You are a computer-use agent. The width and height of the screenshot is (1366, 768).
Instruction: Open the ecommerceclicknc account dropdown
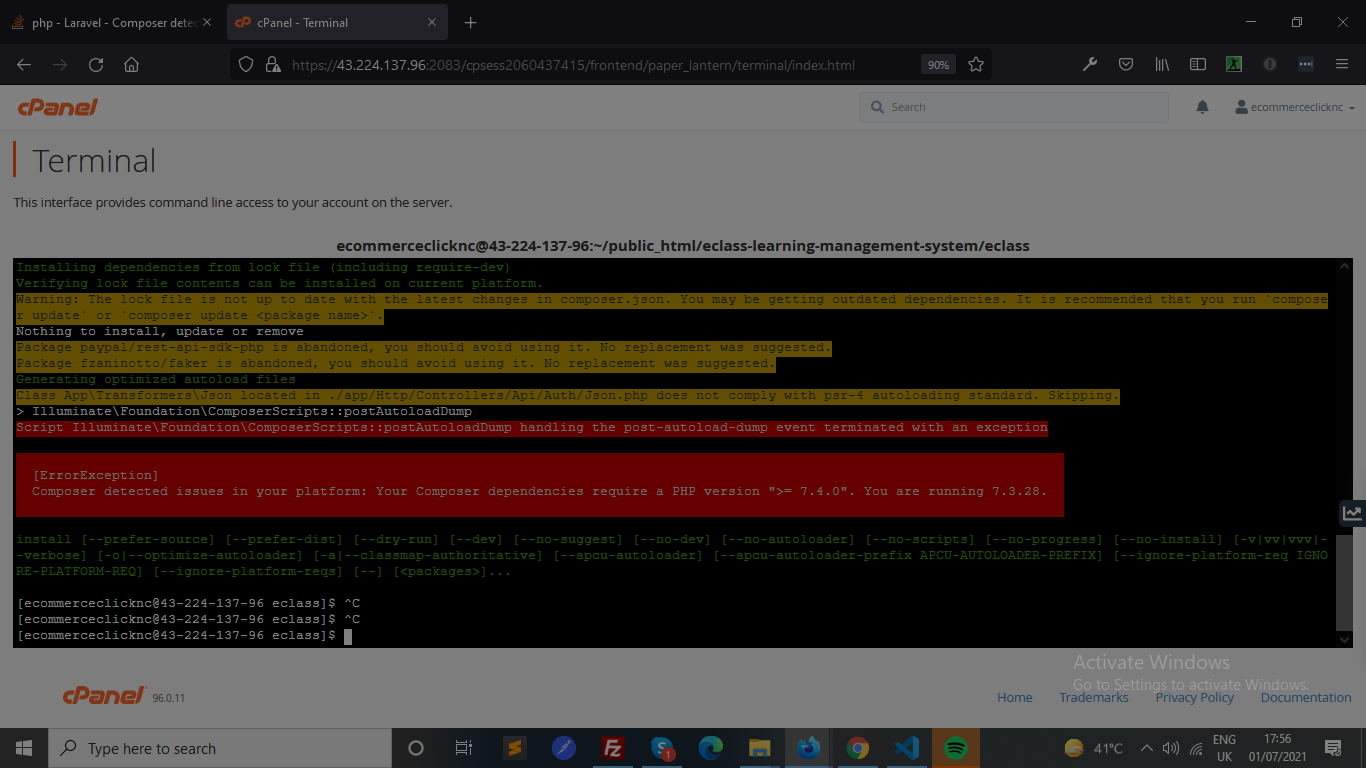click(1295, 107)
